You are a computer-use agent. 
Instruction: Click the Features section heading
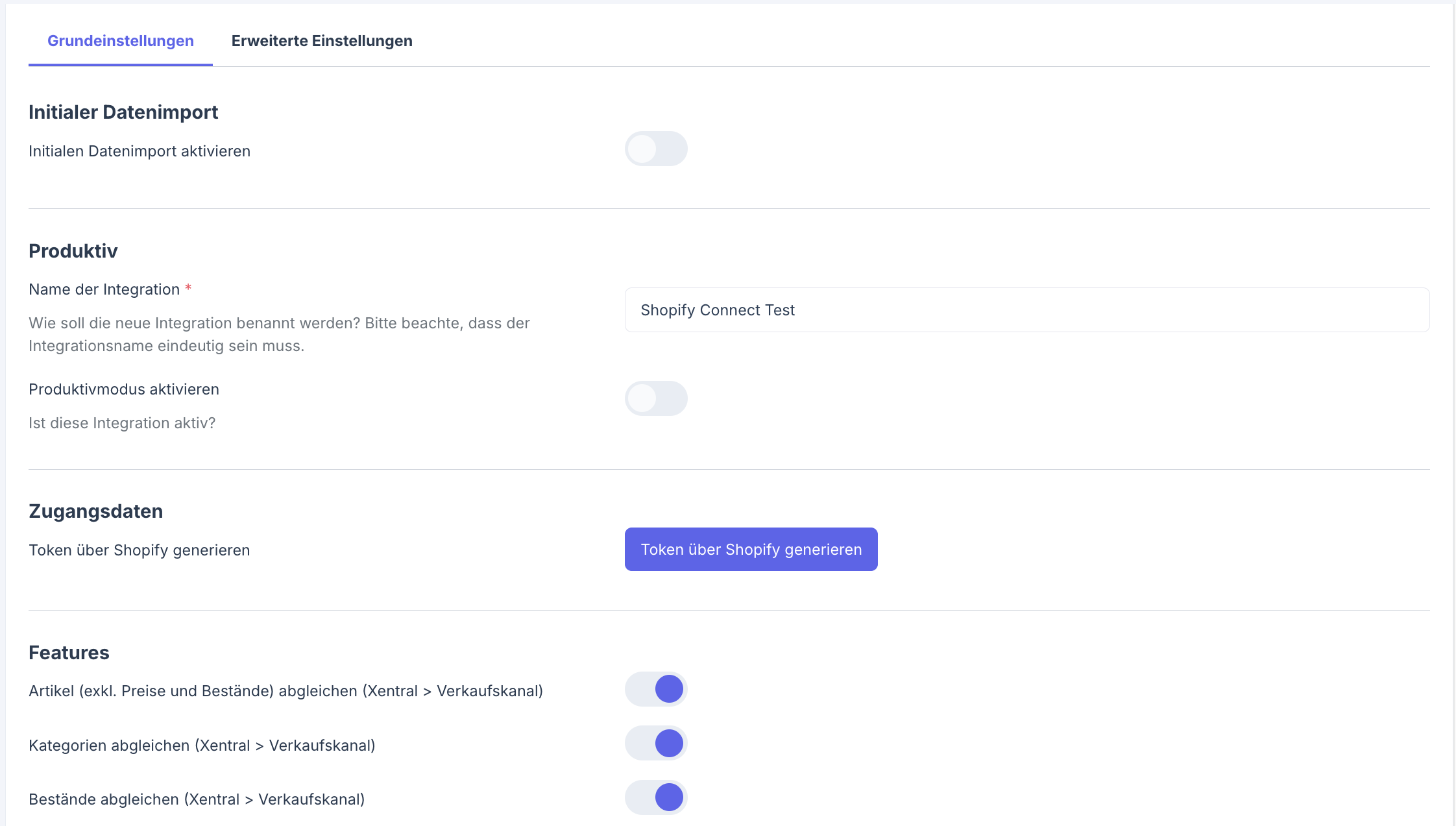[x=69, y=653]
